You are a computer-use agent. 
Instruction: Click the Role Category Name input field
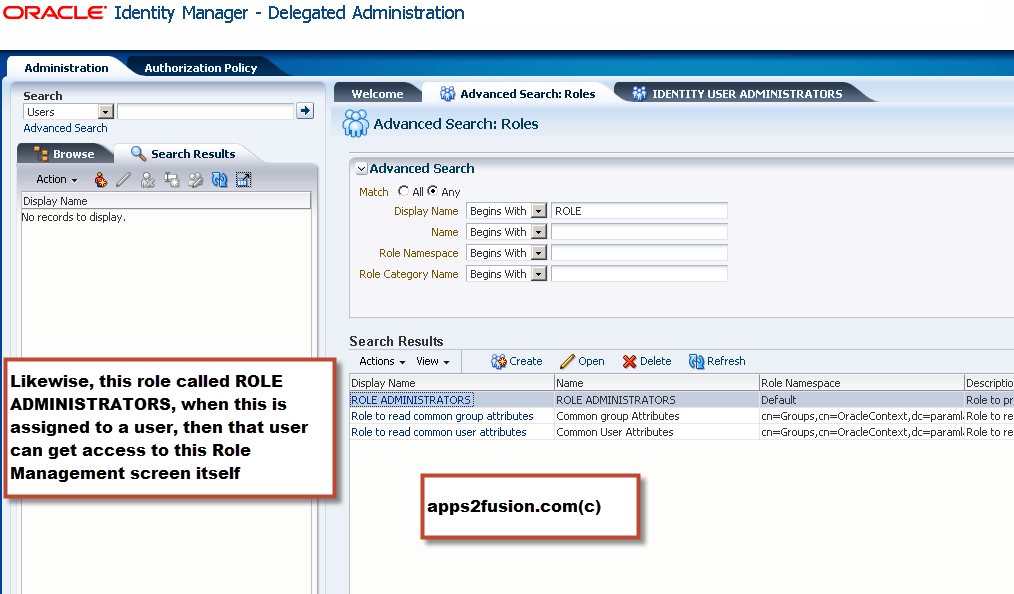pyautogui.click(x=639, y=274)
